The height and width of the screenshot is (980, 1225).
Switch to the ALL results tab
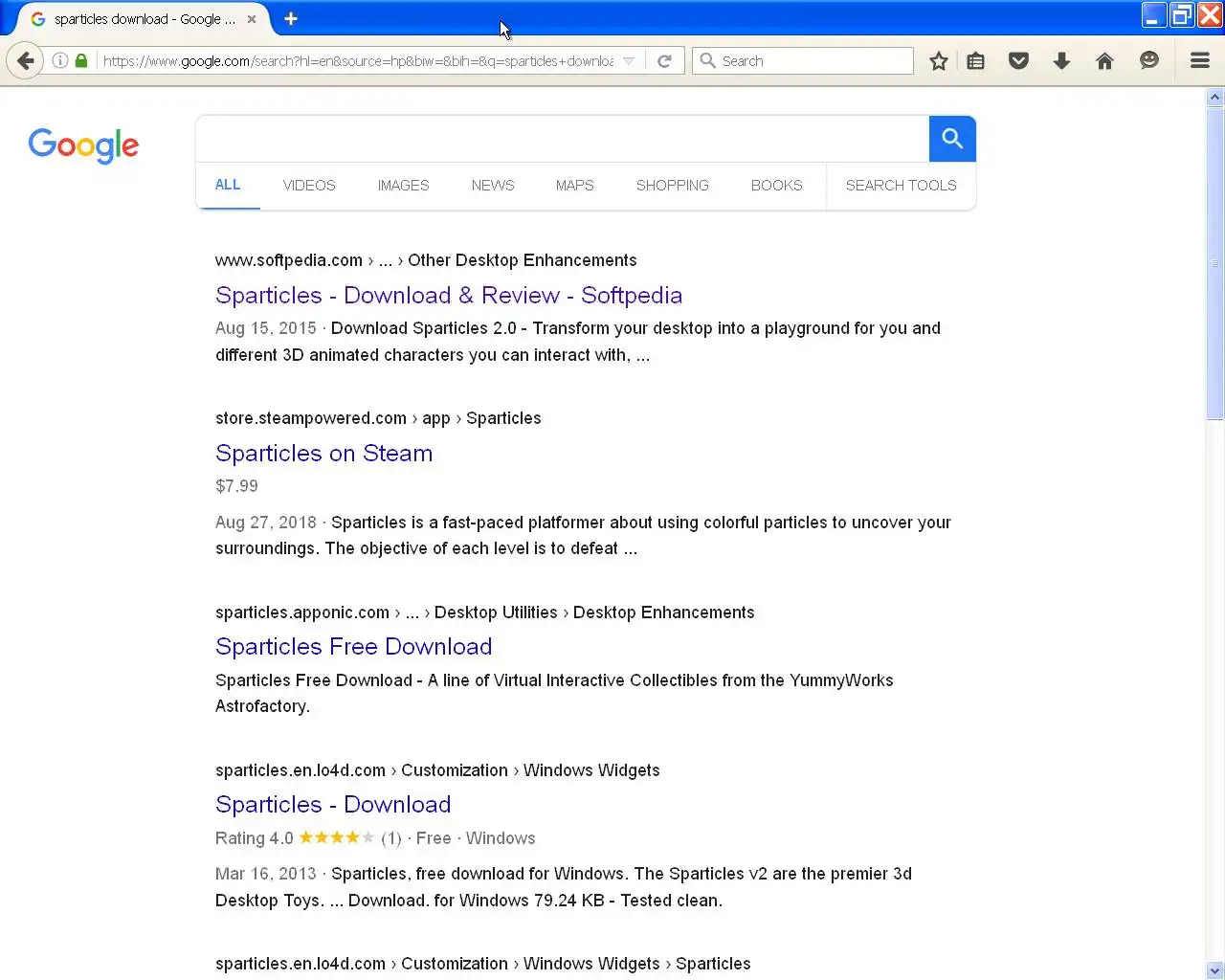(228, 185)
